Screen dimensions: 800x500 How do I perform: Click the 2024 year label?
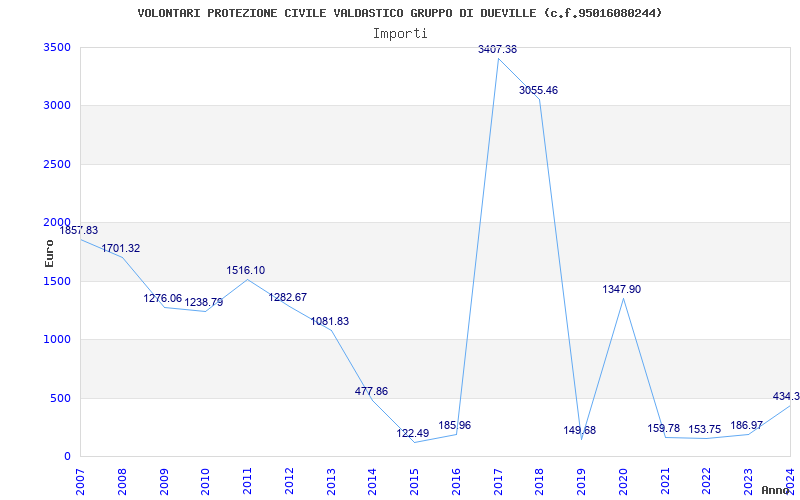tap(790, 481)
